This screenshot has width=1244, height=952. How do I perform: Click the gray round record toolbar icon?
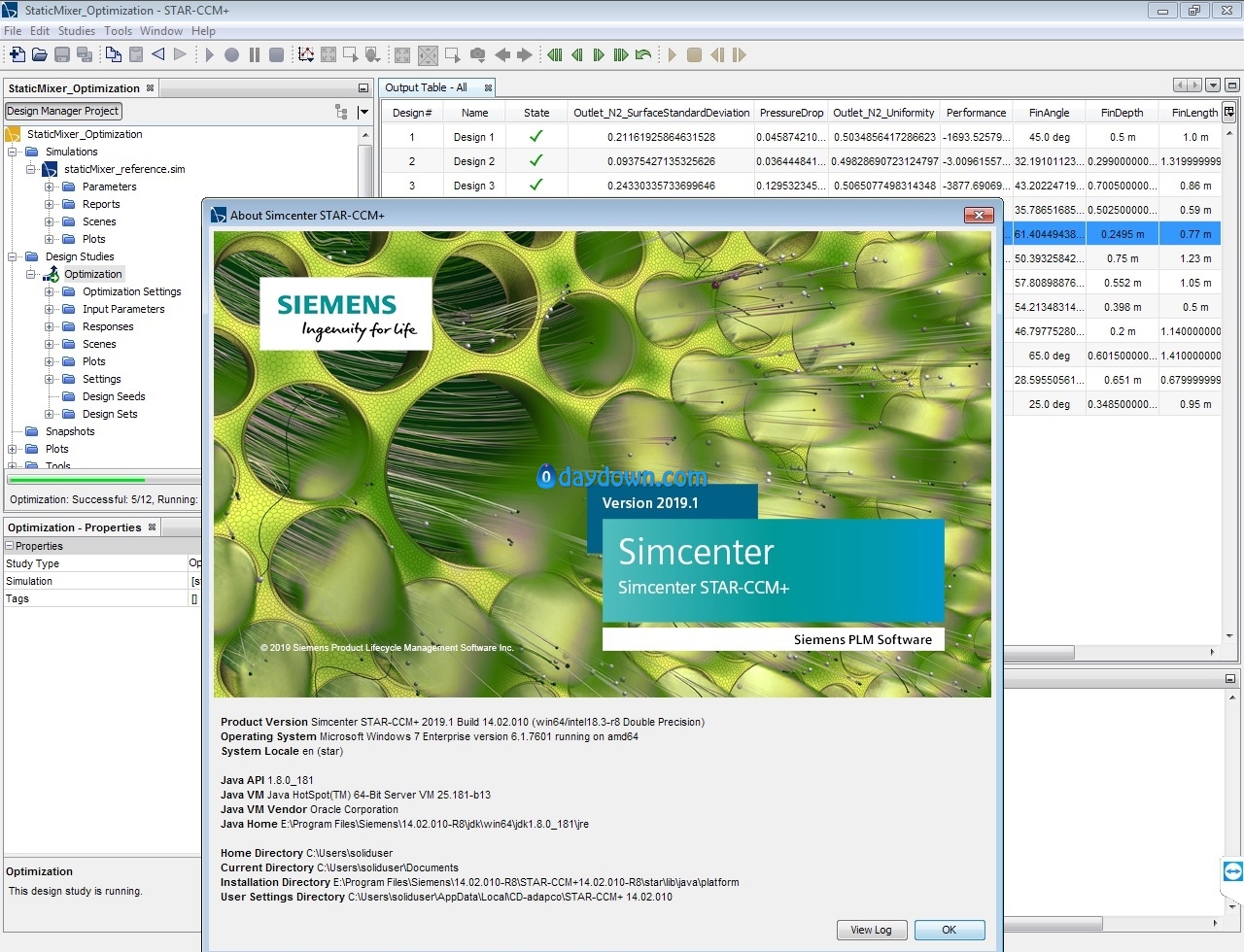click(231, 54)
